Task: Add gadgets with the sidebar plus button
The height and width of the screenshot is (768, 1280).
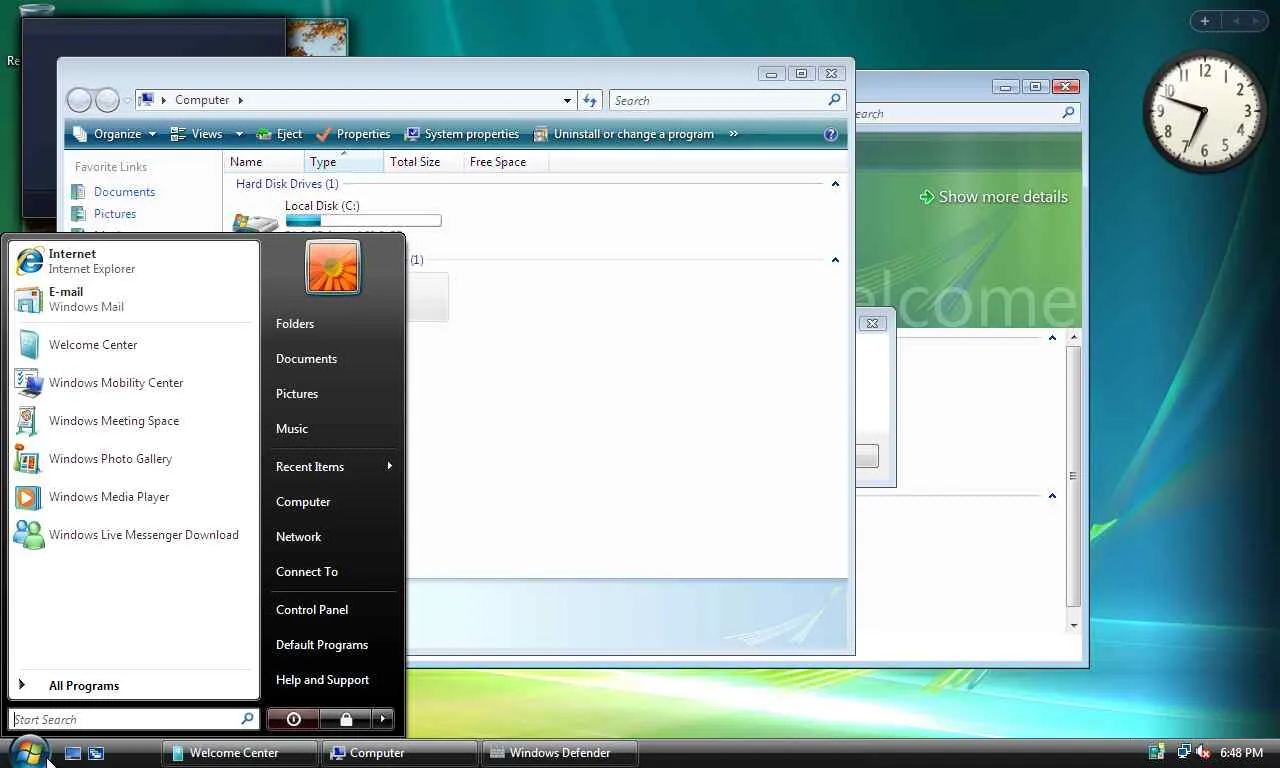Action: click(1204, 21)
